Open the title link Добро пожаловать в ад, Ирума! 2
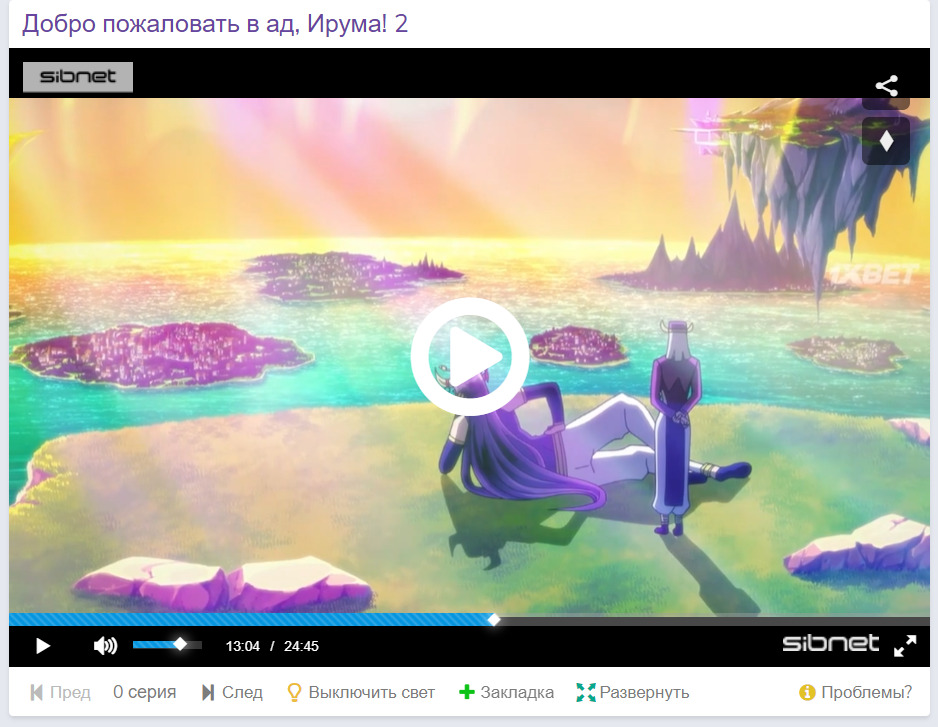Viewport: 938px width, 727px height. pyautogui.click(x=215, y=24)
